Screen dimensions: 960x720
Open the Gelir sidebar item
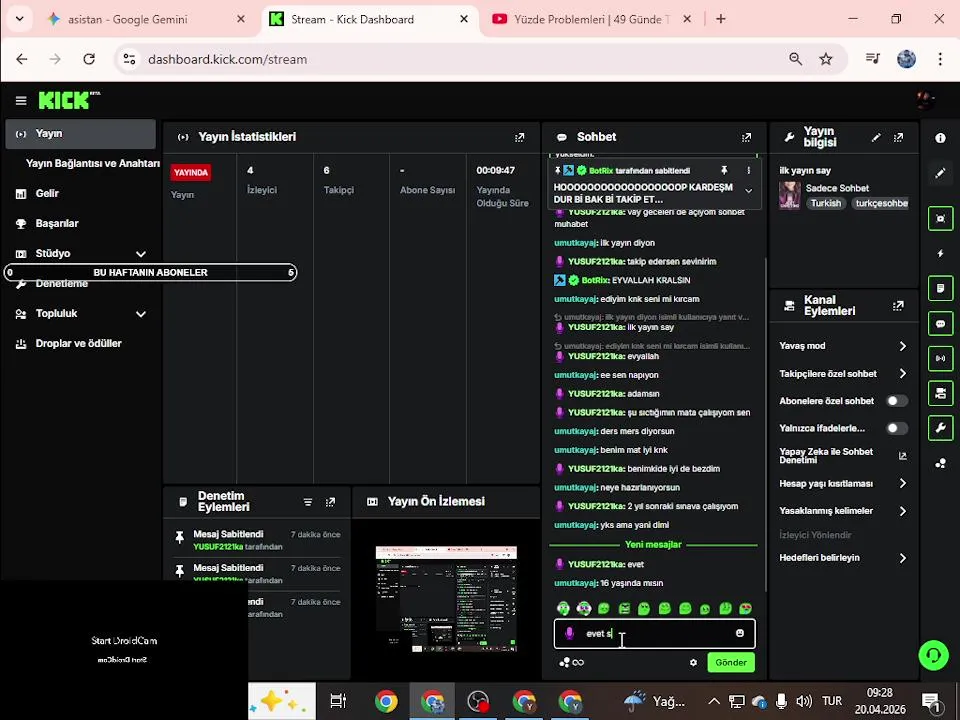47,193
